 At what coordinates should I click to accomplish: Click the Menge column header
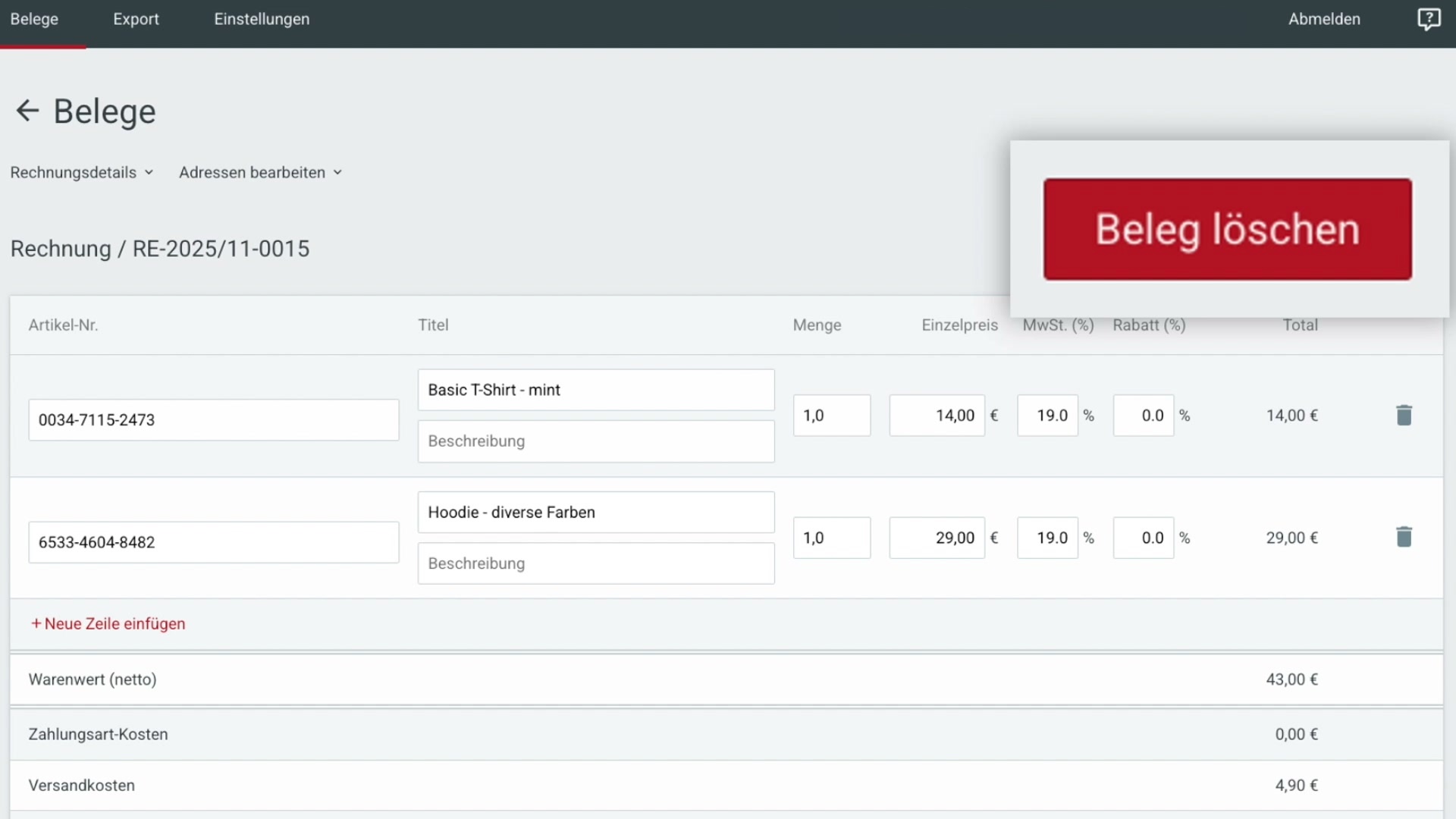pos(817,325)
